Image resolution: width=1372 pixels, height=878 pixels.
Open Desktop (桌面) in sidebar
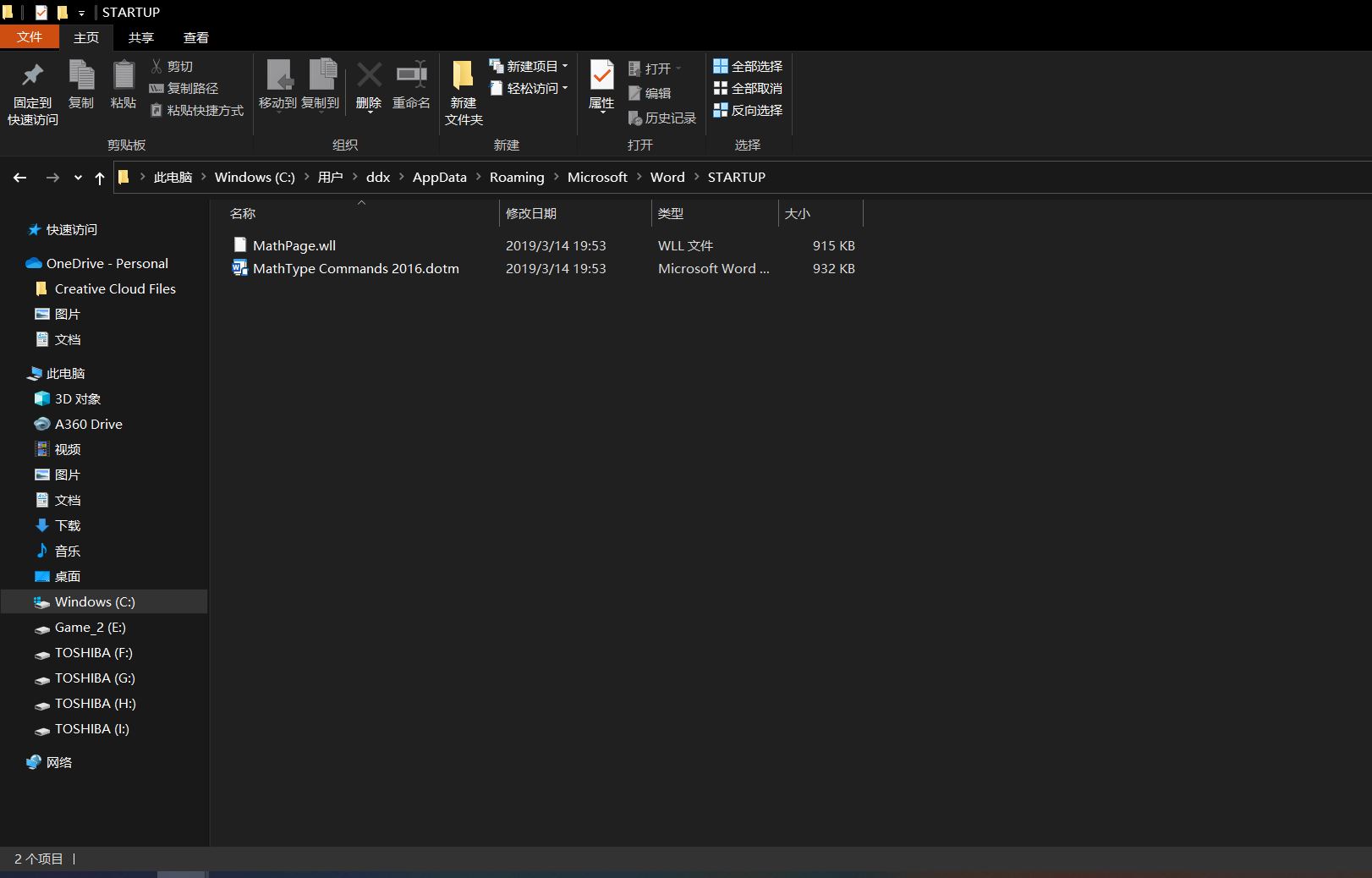coord(58,576)
